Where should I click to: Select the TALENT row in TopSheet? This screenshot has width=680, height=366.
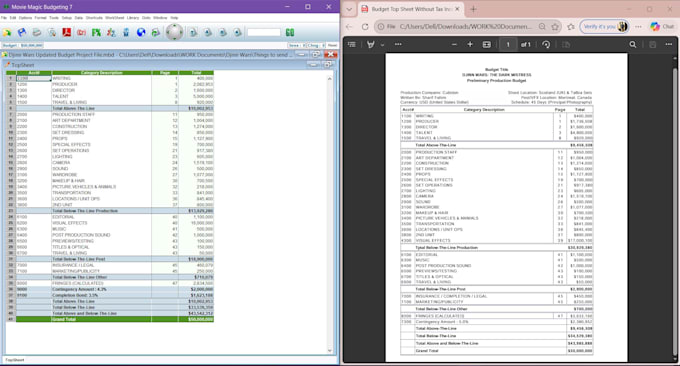coord(110,96)
